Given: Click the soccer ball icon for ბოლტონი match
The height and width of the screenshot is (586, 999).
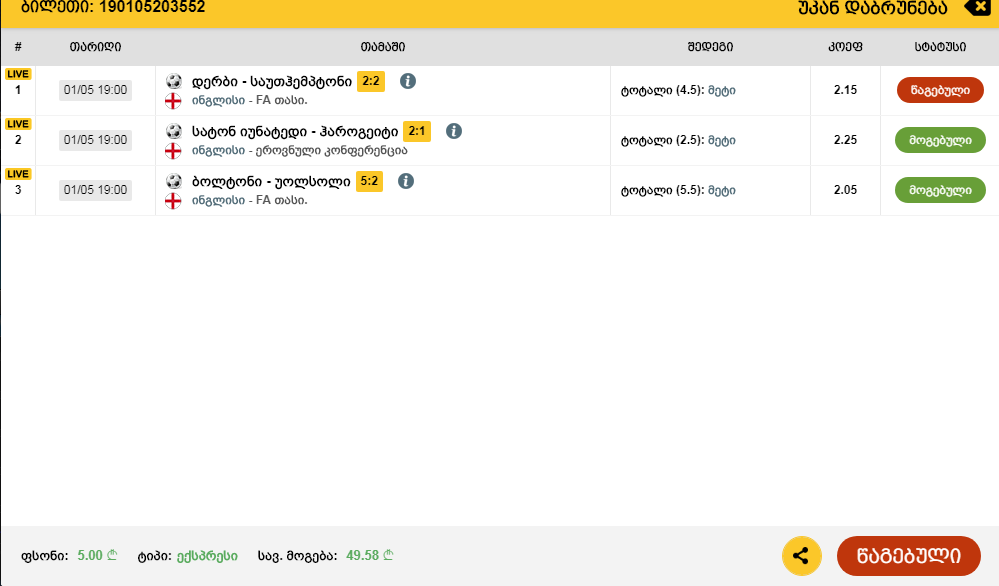Looking at the screenshot, I should [x=173, y=181].
